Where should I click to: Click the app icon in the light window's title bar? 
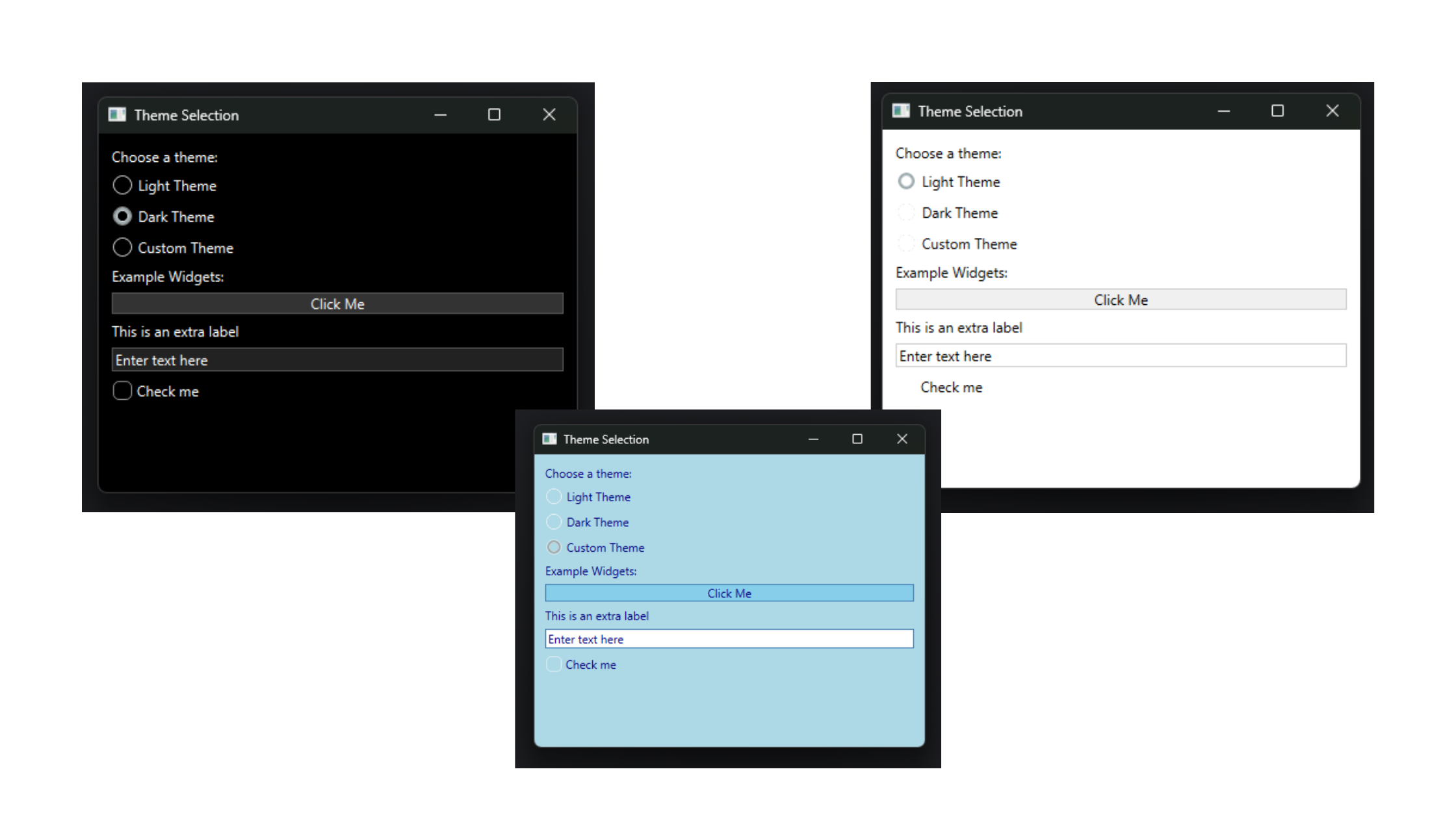click(x=902, y=111)
